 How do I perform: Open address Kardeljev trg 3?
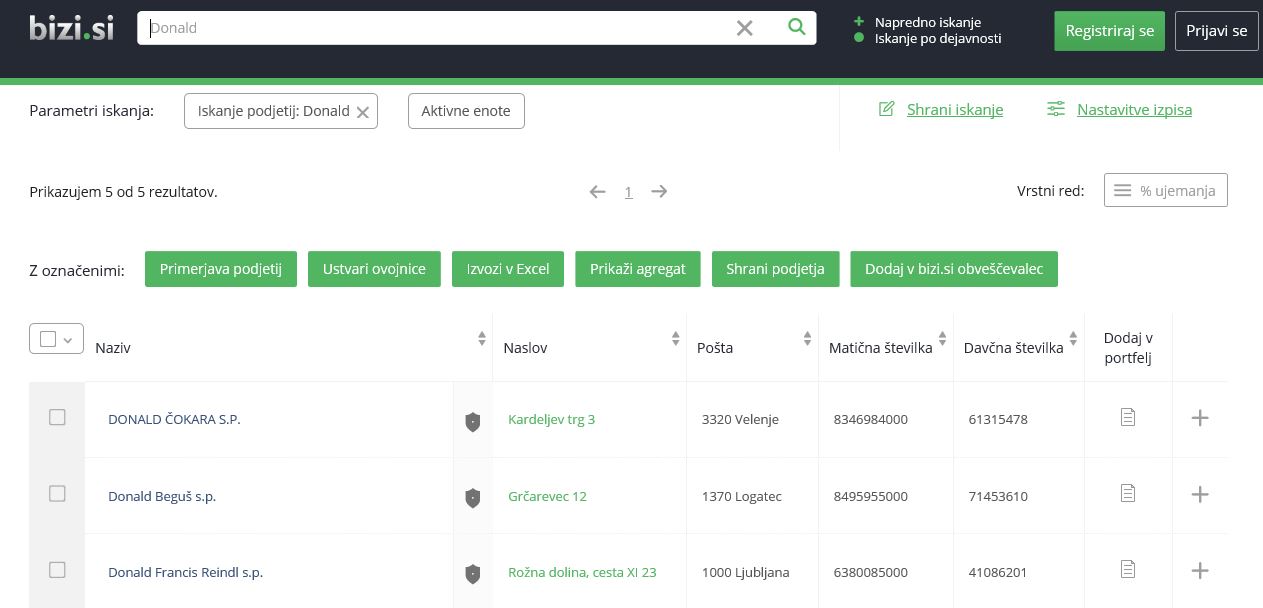pos(551,419)
